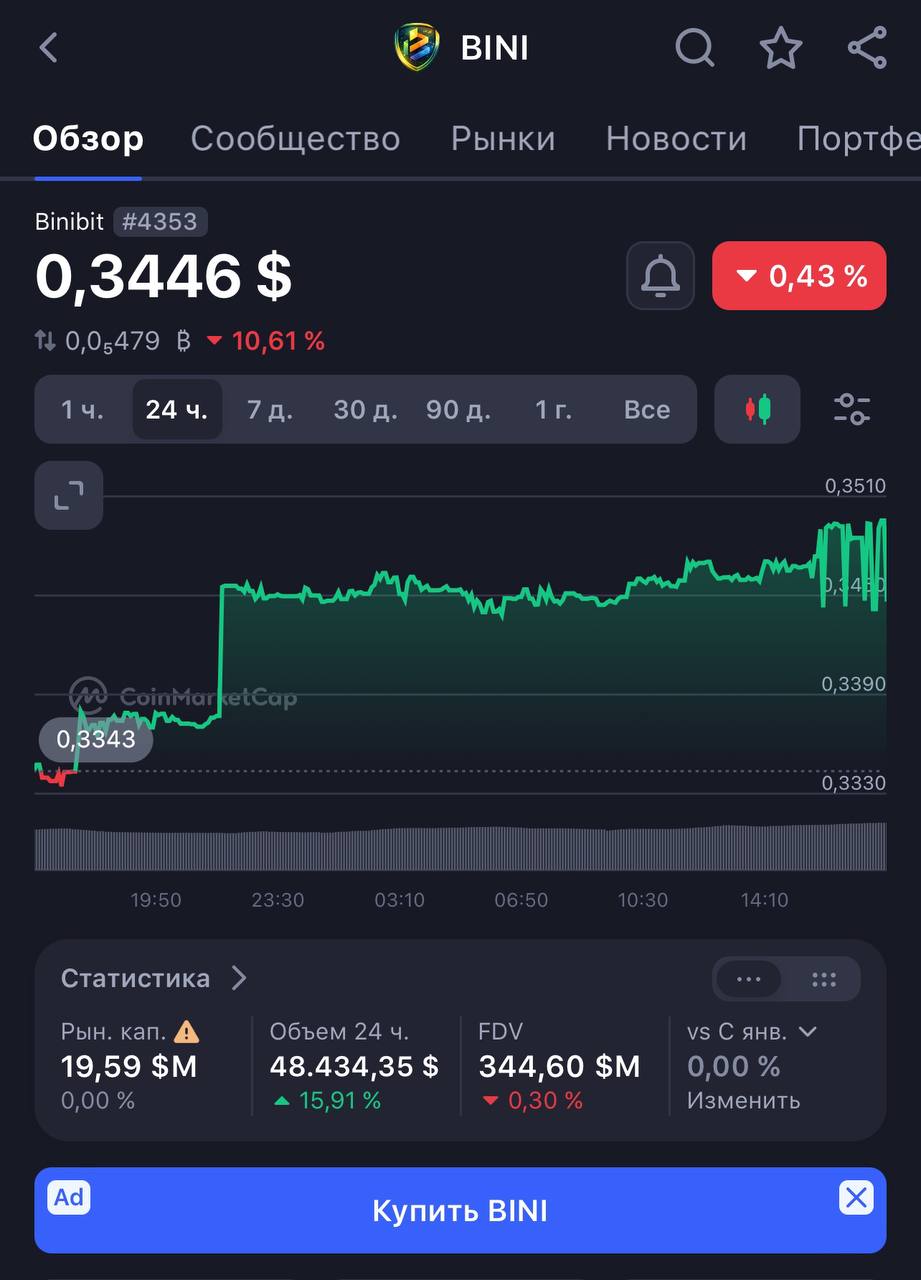This screenshot has width=921, height=1280.
Task: Swap USD/BTC price arrows icon
Action: coord(45,341)
